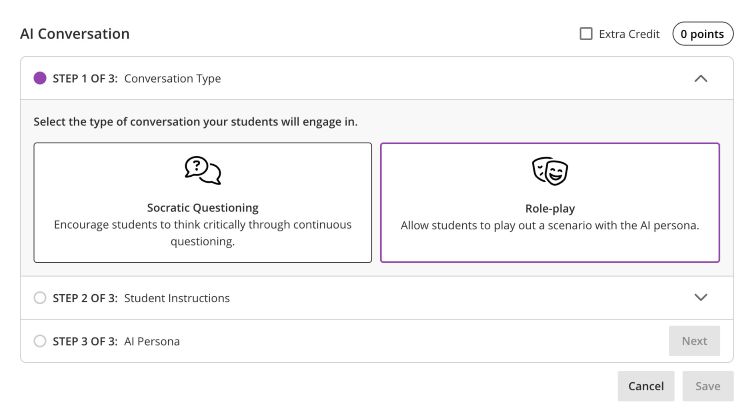
Task: Click the Extra Credit label
Action: [629, 34]
